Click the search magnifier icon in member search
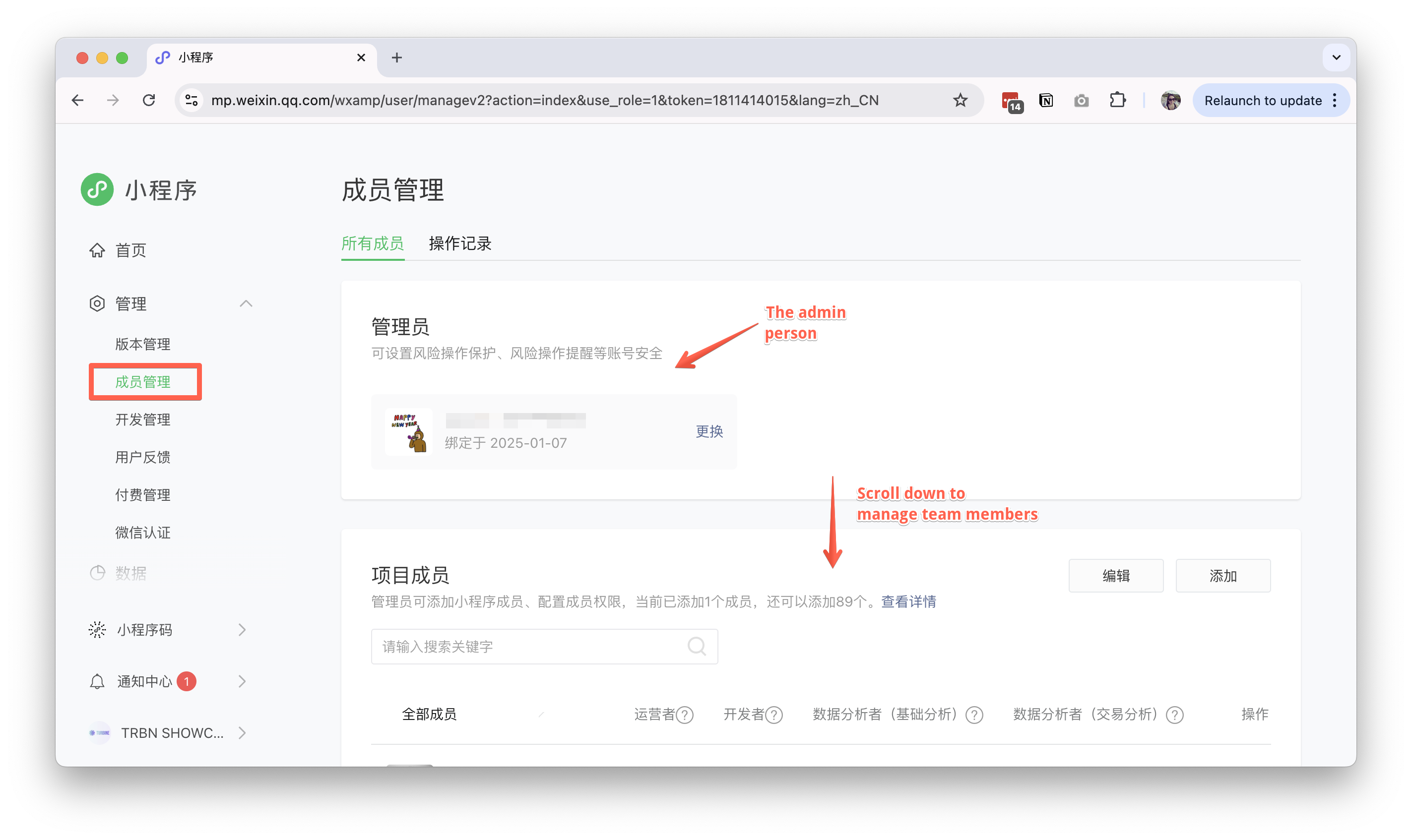The image size is (1412, 840). pyautogui.click(x=697, y=647)
